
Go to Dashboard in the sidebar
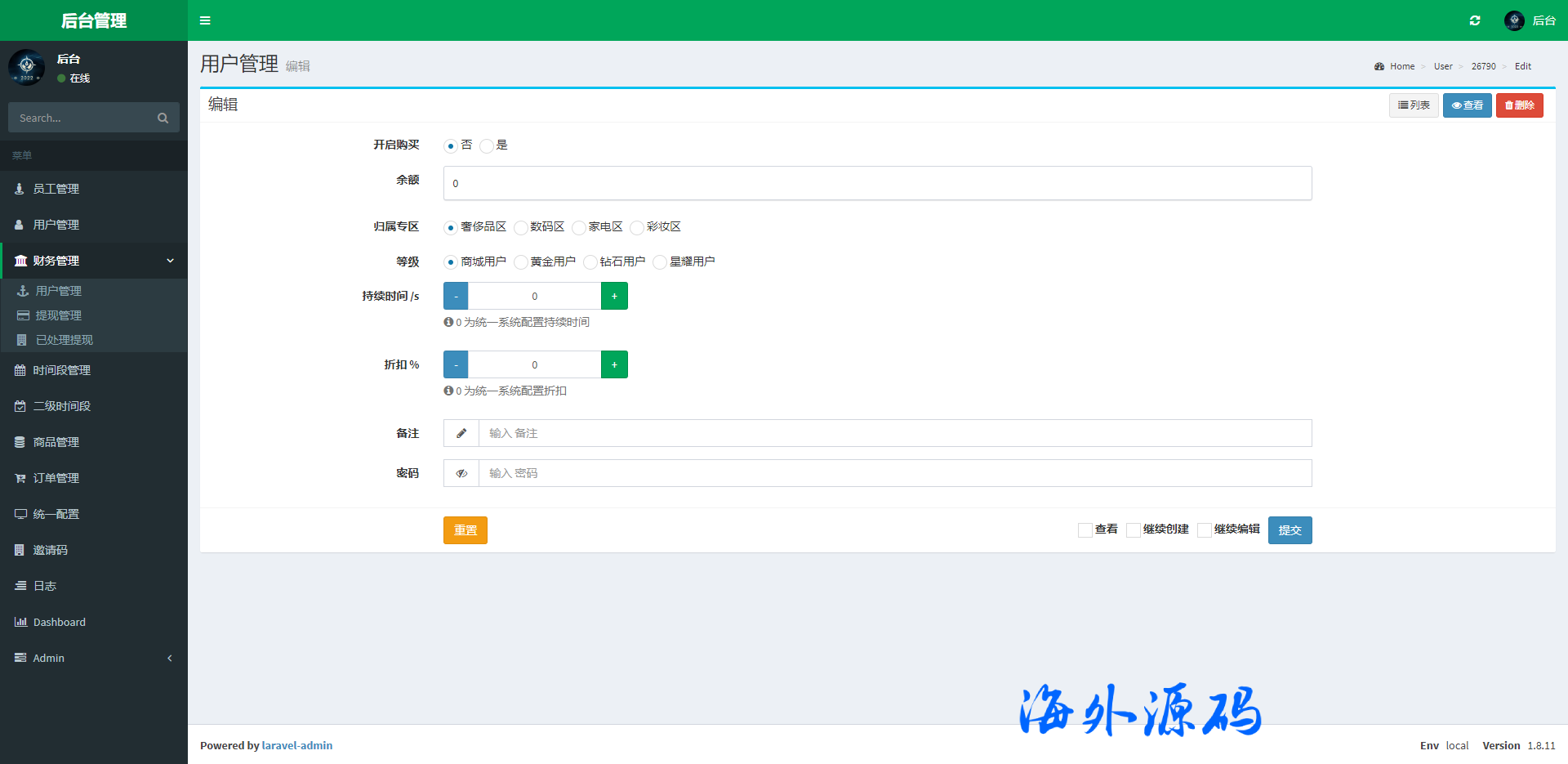[x=59, y=622]
